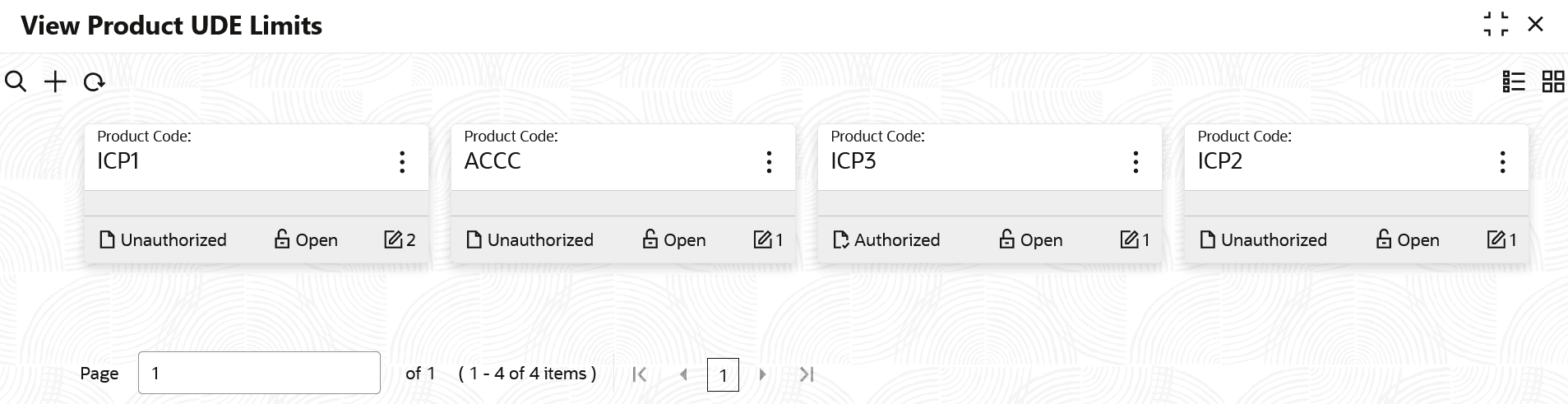This screenshot has width=1568, height=404.
Task: Click the Unauthorized document icon on ICP2
Action: pyautogui.click(x=1208, y=239)
